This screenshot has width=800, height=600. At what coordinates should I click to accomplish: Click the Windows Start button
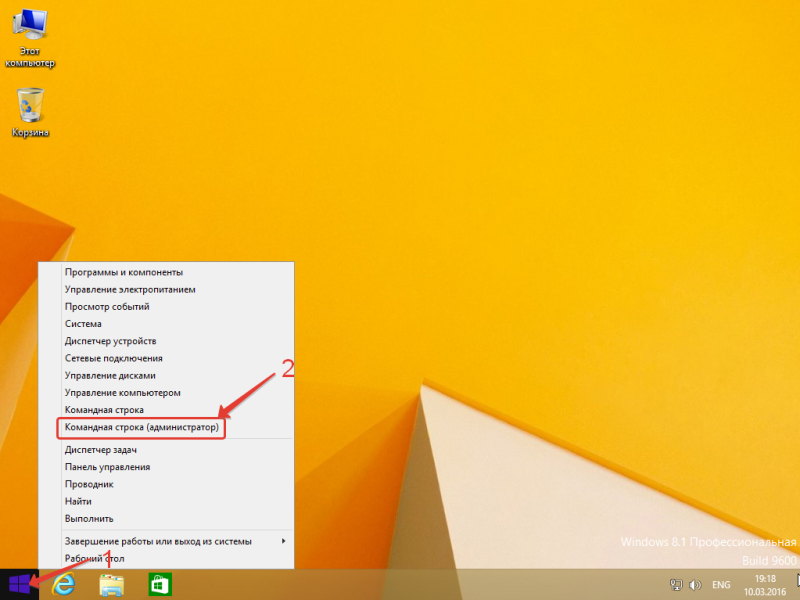19,583
